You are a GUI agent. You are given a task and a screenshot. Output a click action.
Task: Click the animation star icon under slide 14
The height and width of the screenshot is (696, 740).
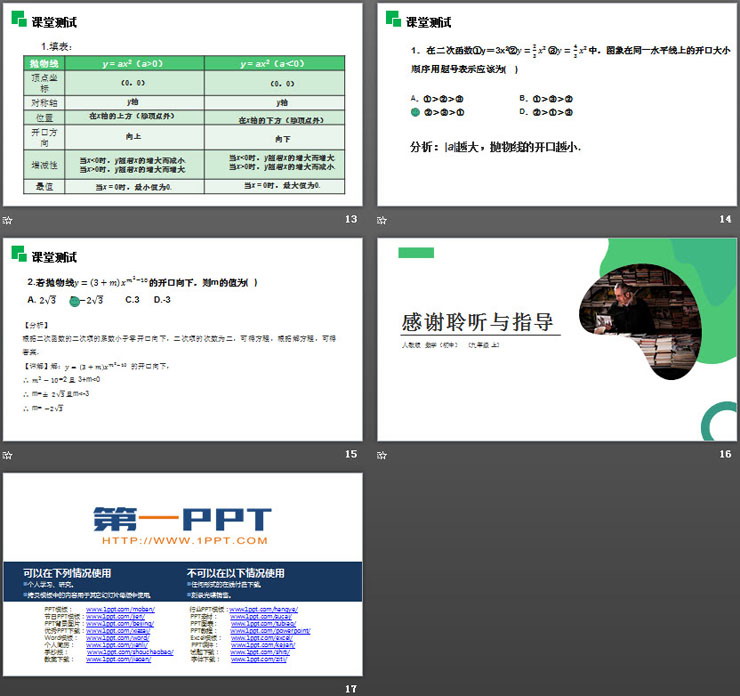click(x=383, y=220)
